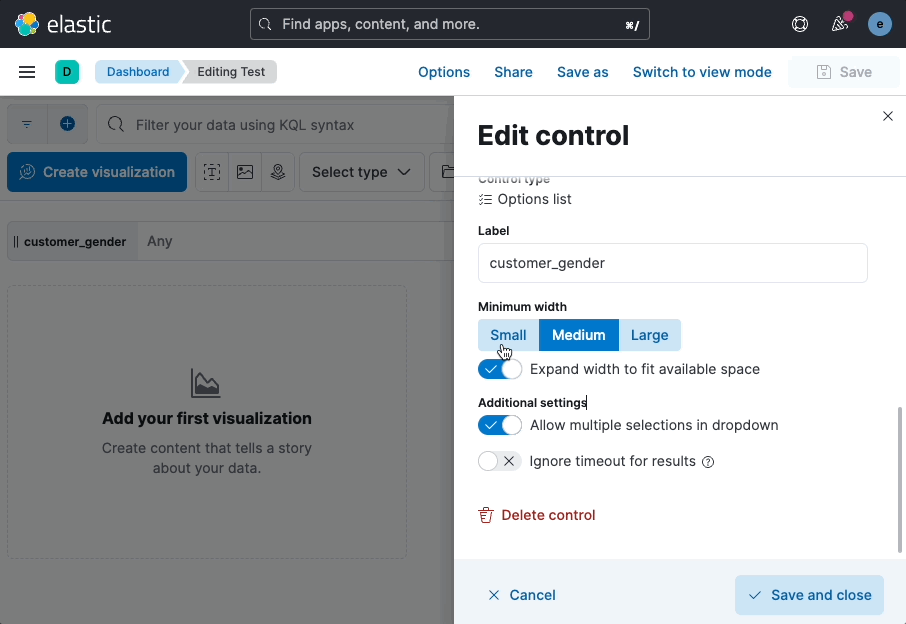Viewport: 906px width, 624px height.
Task: Open the user avatar menu
Action: [879, 24]
